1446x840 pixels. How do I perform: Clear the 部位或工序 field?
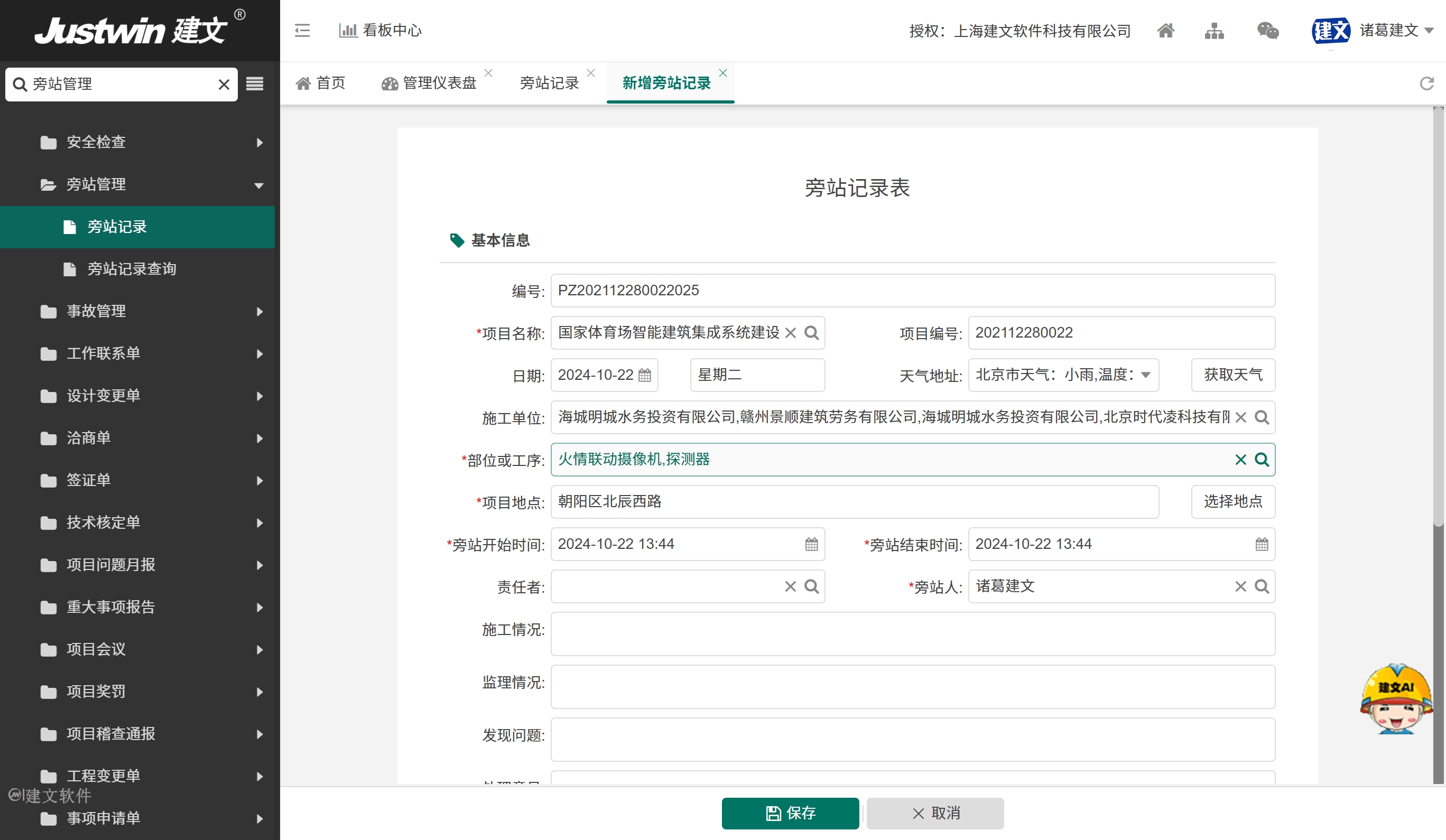click(1240, 460)
